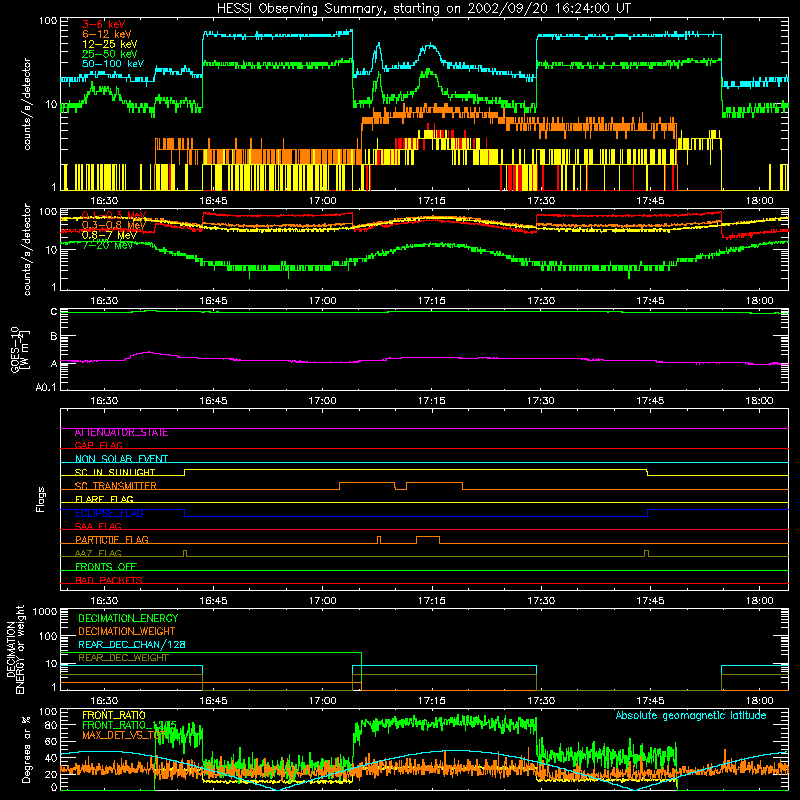
Task: Click the REAR_DEC_CHAN/128 legend label
Action: tap(132, 645)
